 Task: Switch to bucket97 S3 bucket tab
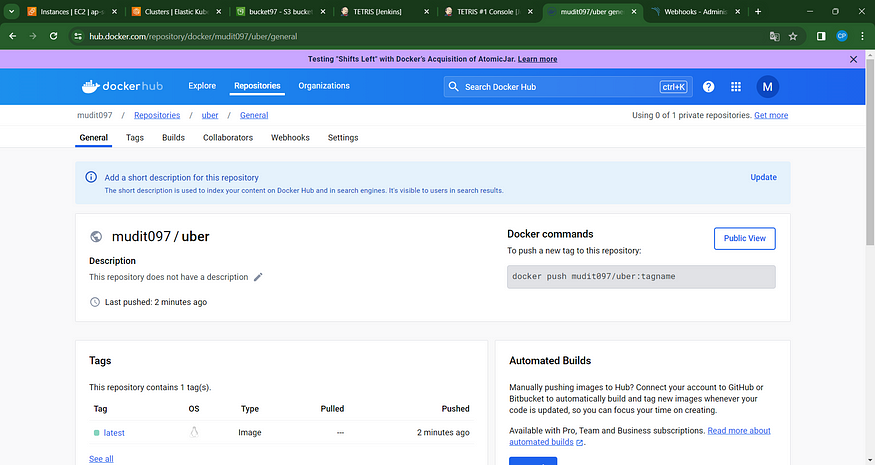279,12
